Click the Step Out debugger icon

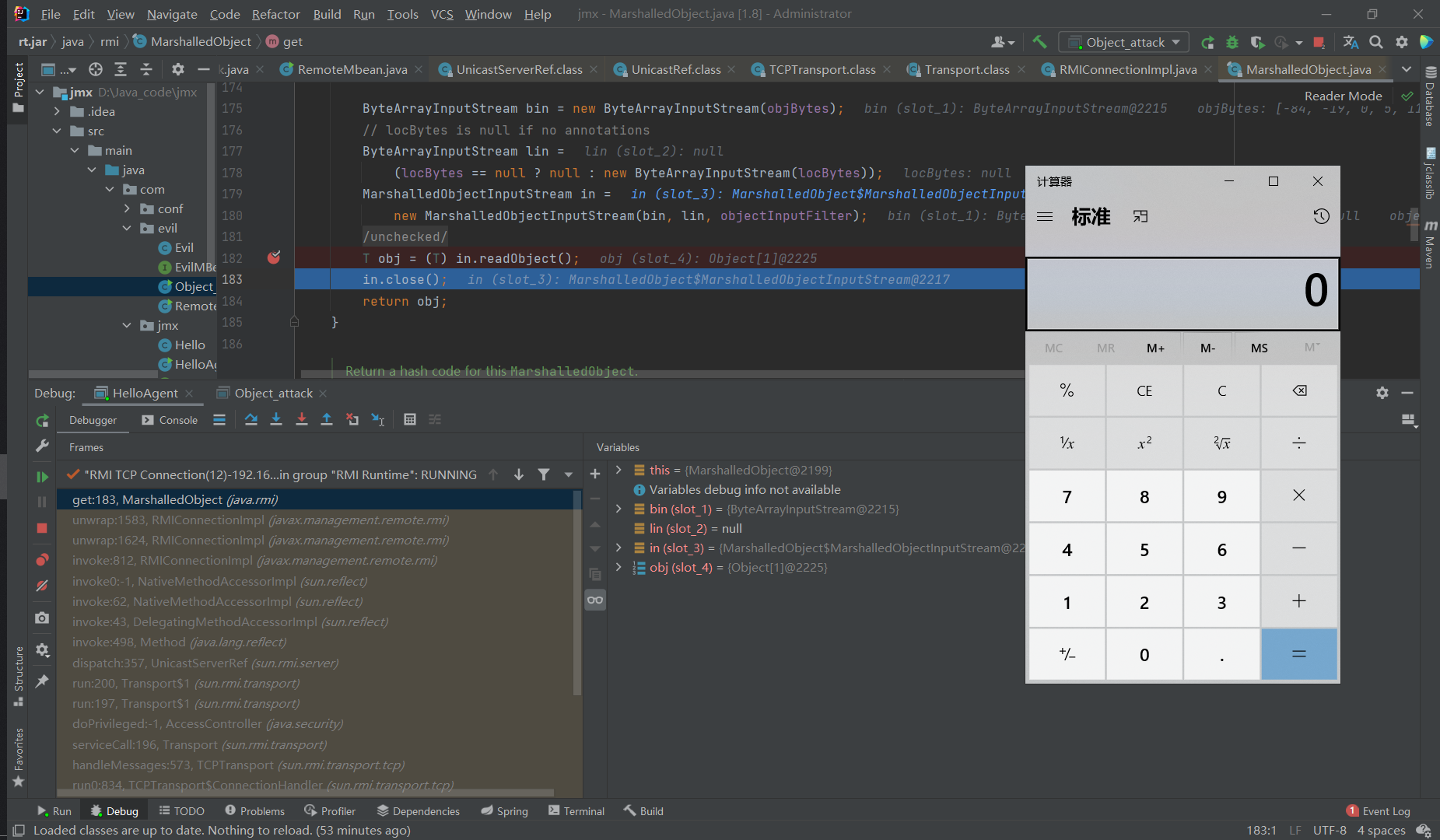(327, 420)
